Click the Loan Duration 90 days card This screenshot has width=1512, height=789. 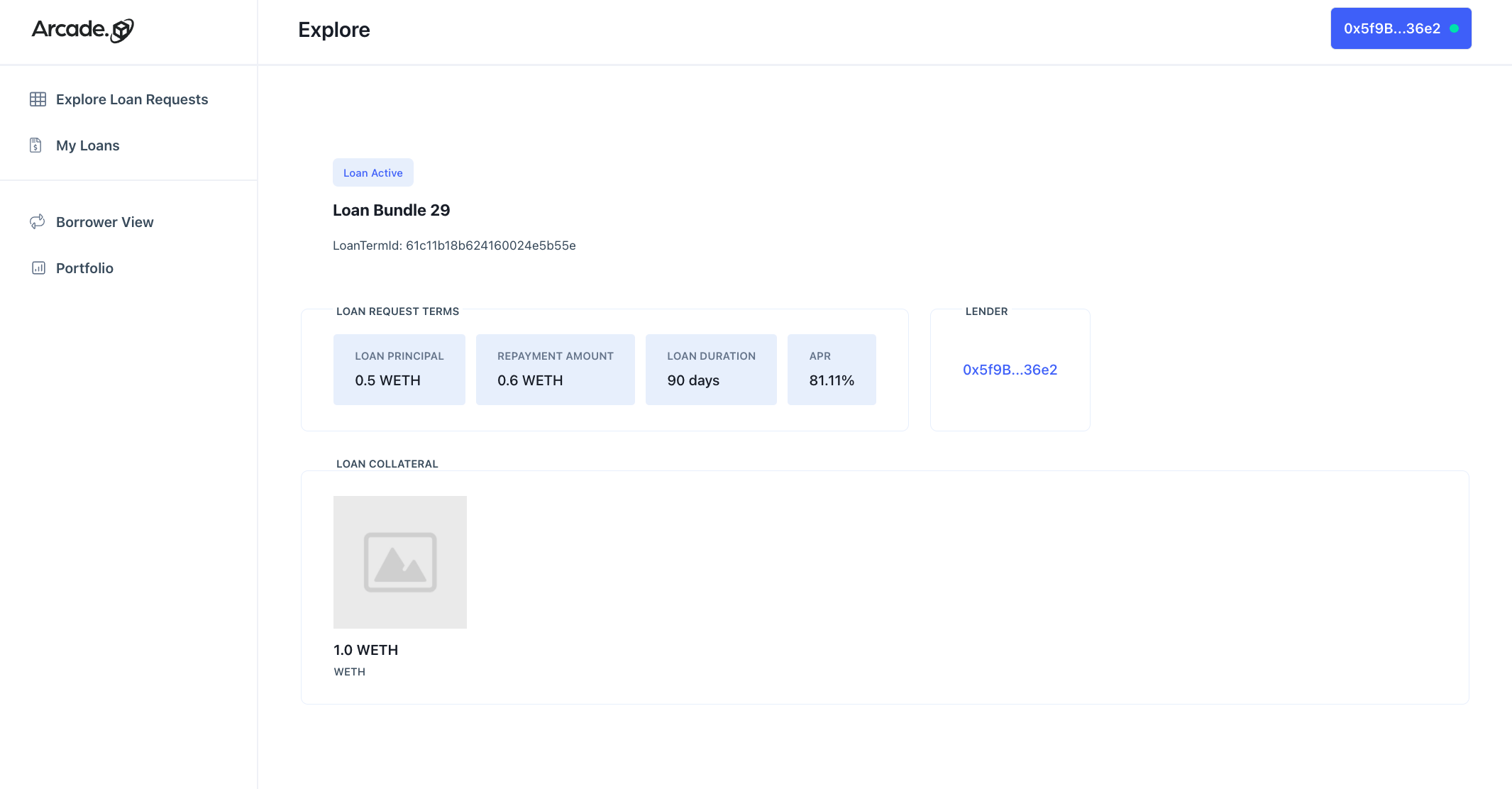point(711,370)
